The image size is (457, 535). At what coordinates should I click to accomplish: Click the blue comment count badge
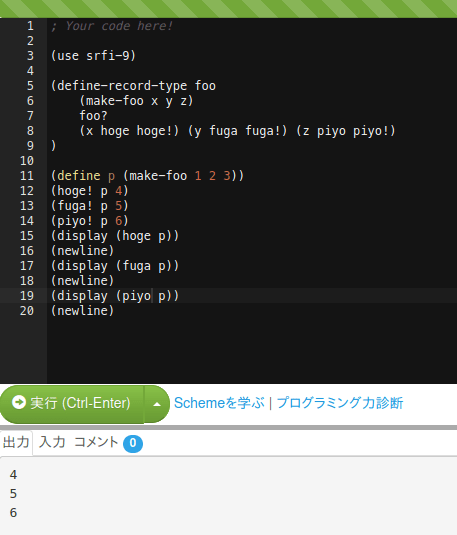133,443
